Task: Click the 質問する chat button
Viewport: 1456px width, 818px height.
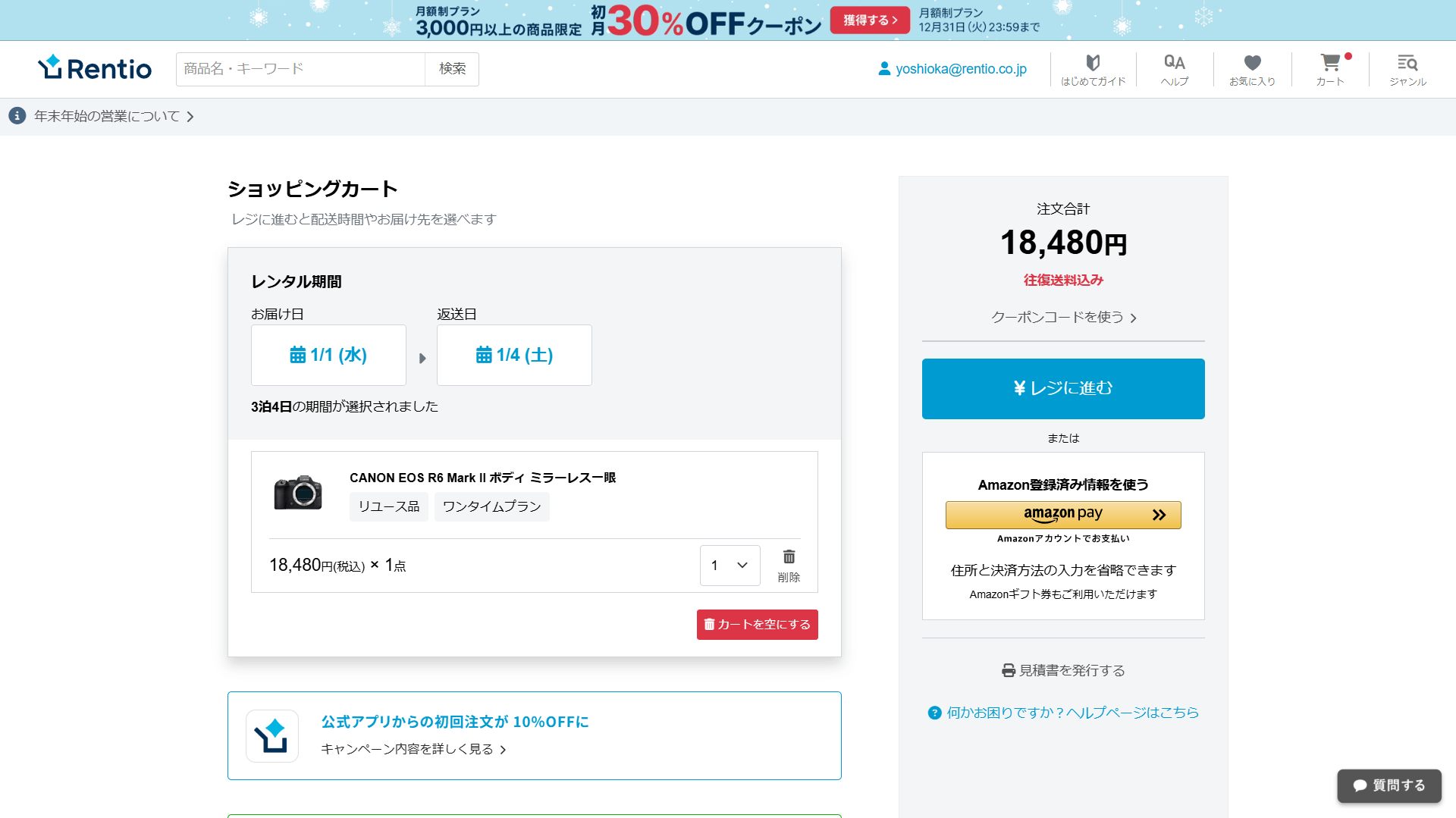Action: 1389,785
